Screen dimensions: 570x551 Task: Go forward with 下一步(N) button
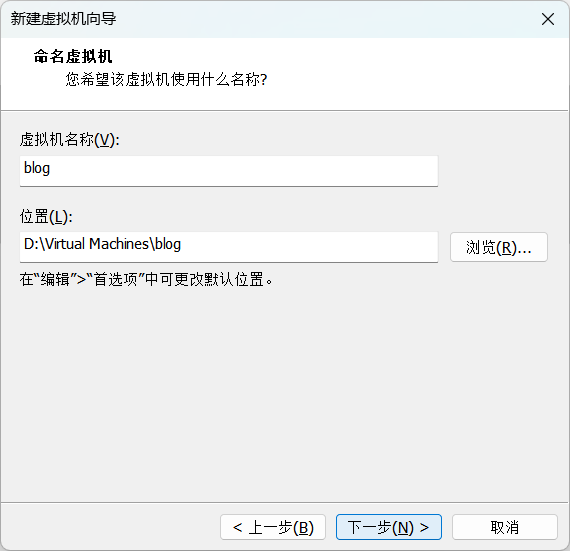pyautogui.click(x=389, y=527)
